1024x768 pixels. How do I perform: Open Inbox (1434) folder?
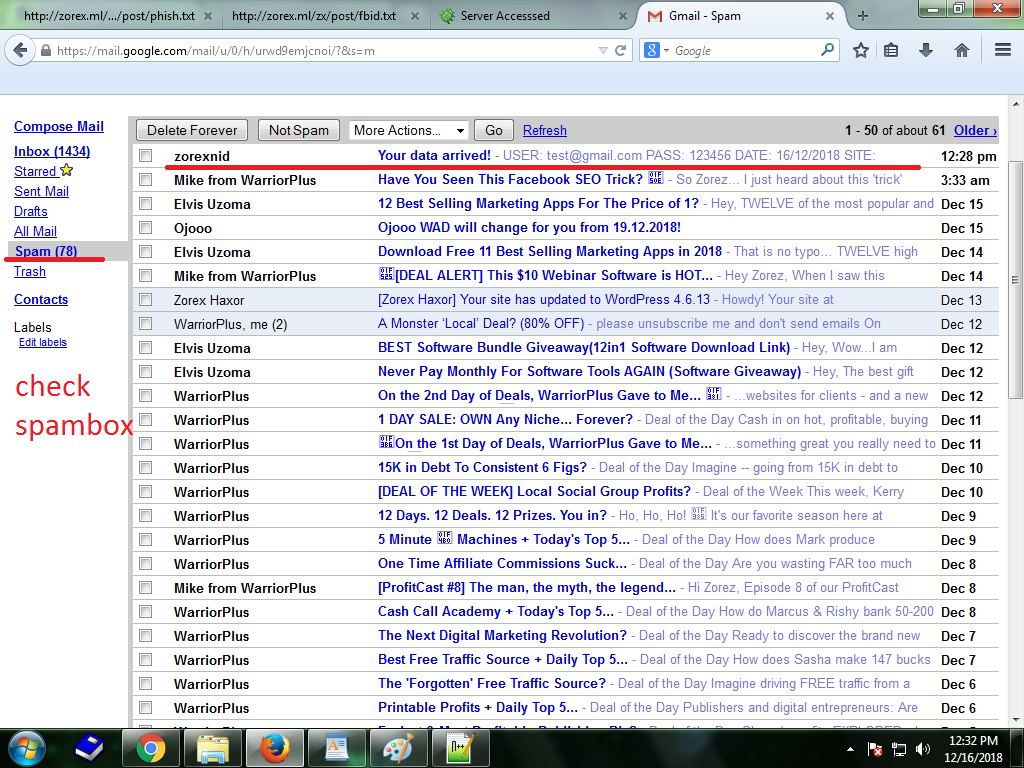point(52,152)
